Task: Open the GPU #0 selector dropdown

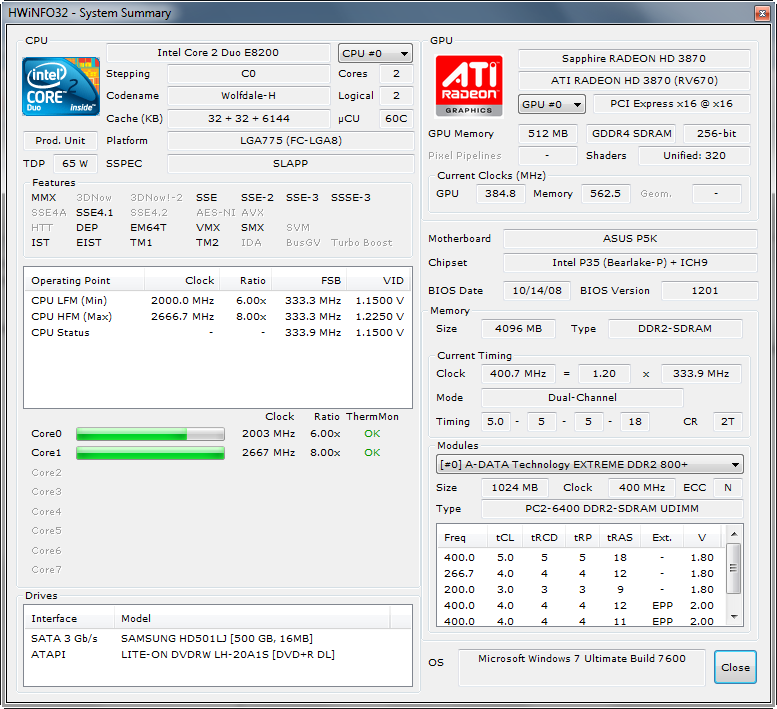Action: [x=552, y=104]
